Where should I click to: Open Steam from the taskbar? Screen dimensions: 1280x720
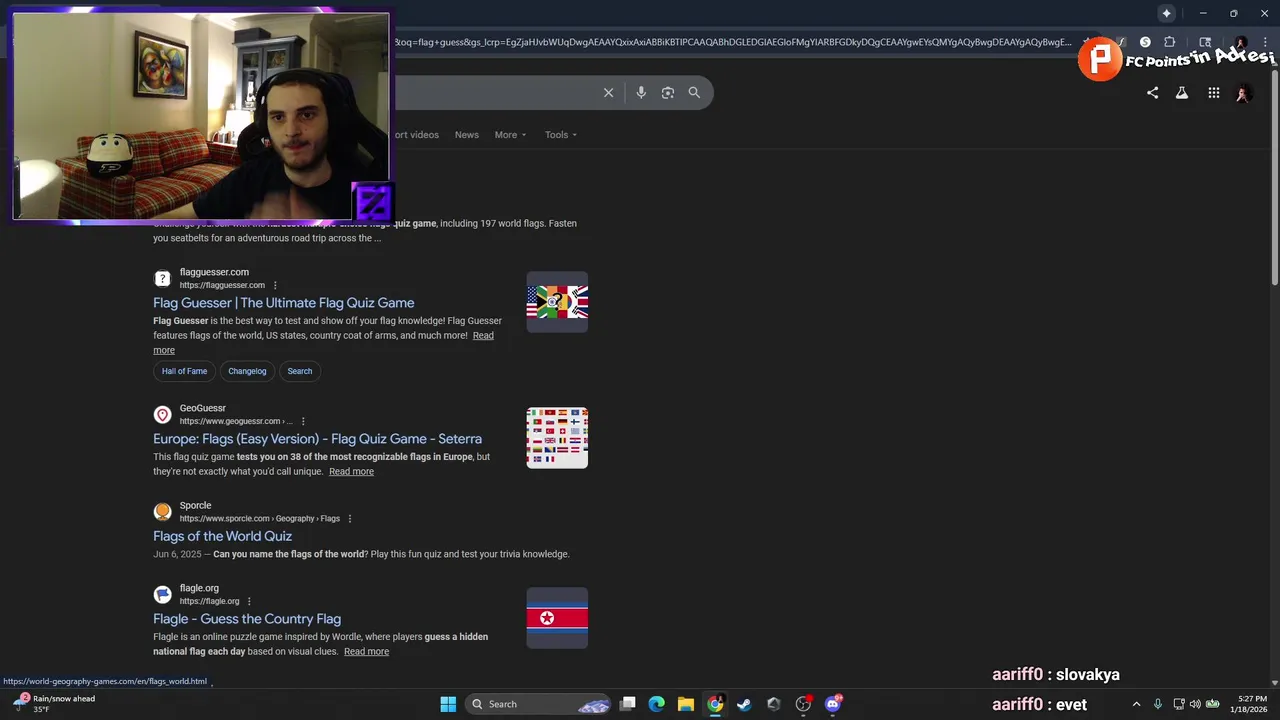(744, 704)
